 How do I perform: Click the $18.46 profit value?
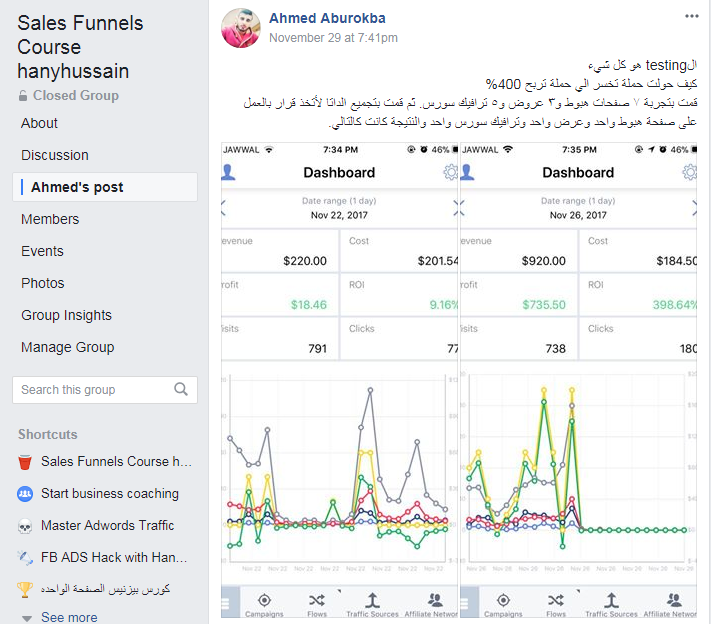pyautogui.click(x=308, y=305)
